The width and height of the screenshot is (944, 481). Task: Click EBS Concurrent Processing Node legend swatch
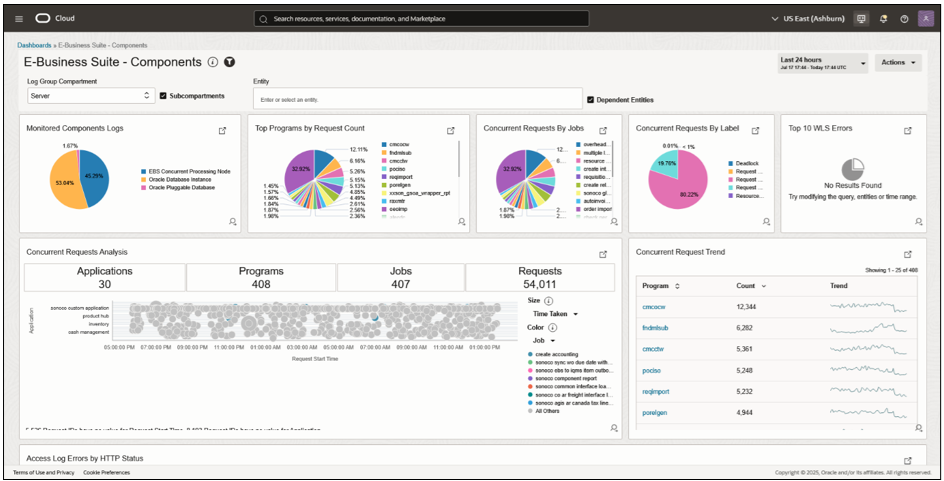click(x=141, y=172)
